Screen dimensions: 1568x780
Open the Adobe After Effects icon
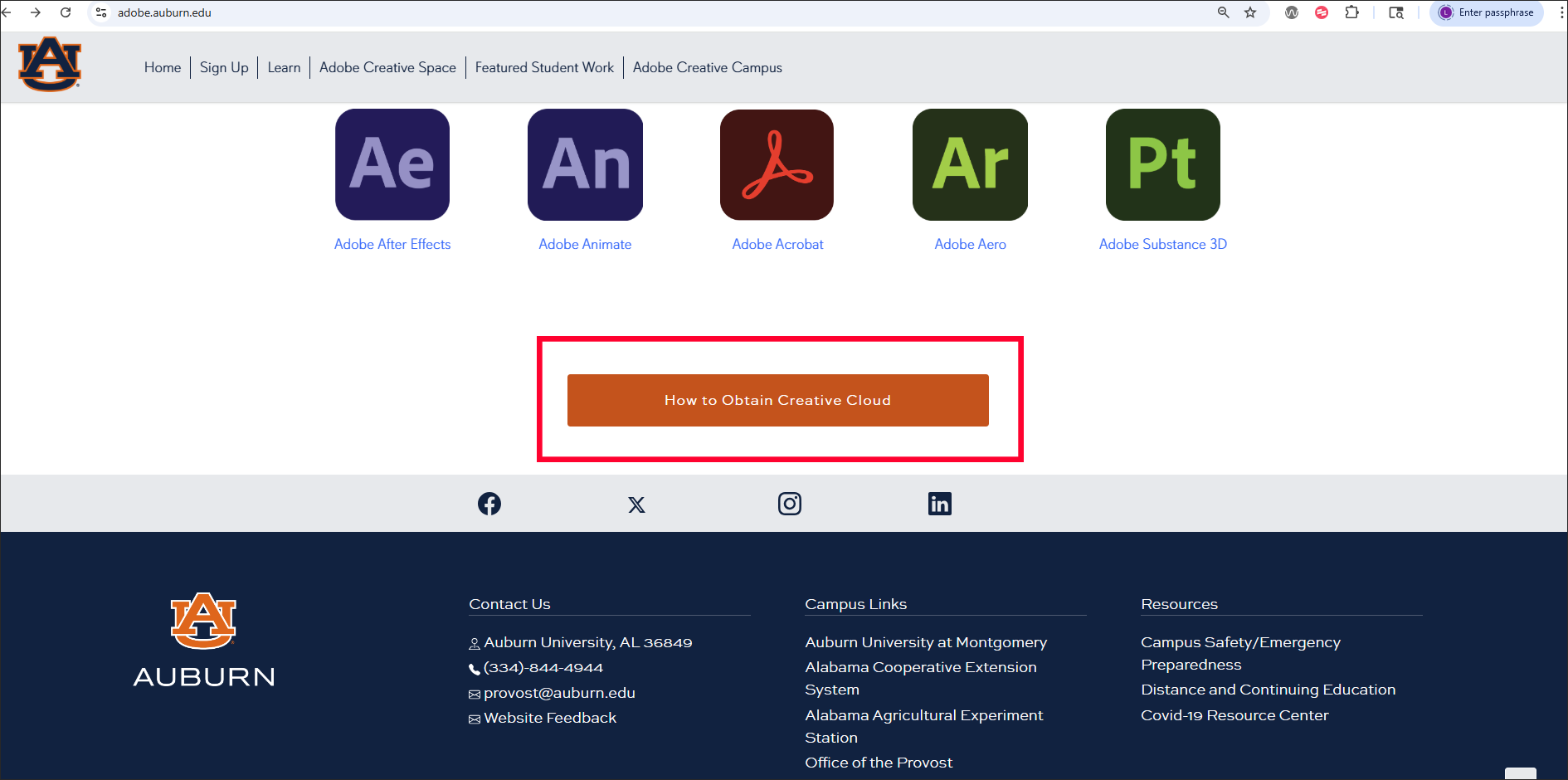click(x=392, y=164)
